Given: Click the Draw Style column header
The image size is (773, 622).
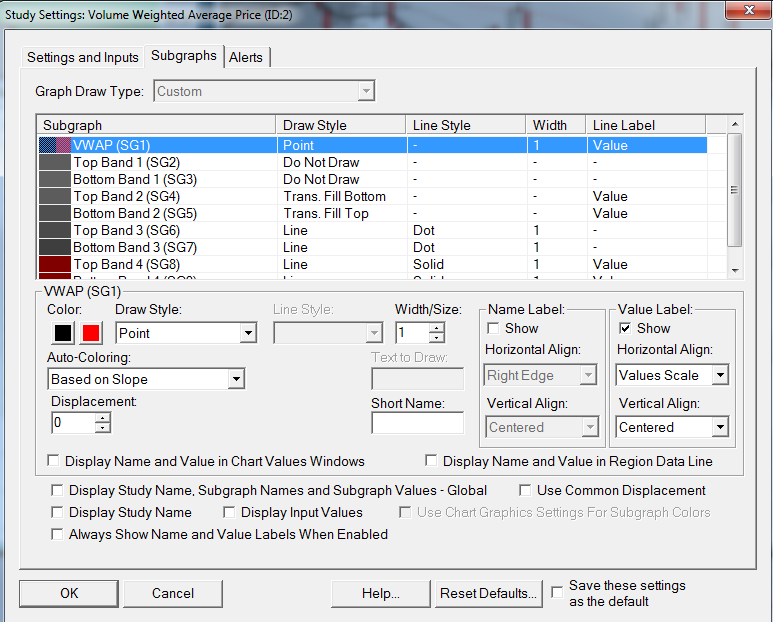Looking at the screenshot, I should click(341, 125).
